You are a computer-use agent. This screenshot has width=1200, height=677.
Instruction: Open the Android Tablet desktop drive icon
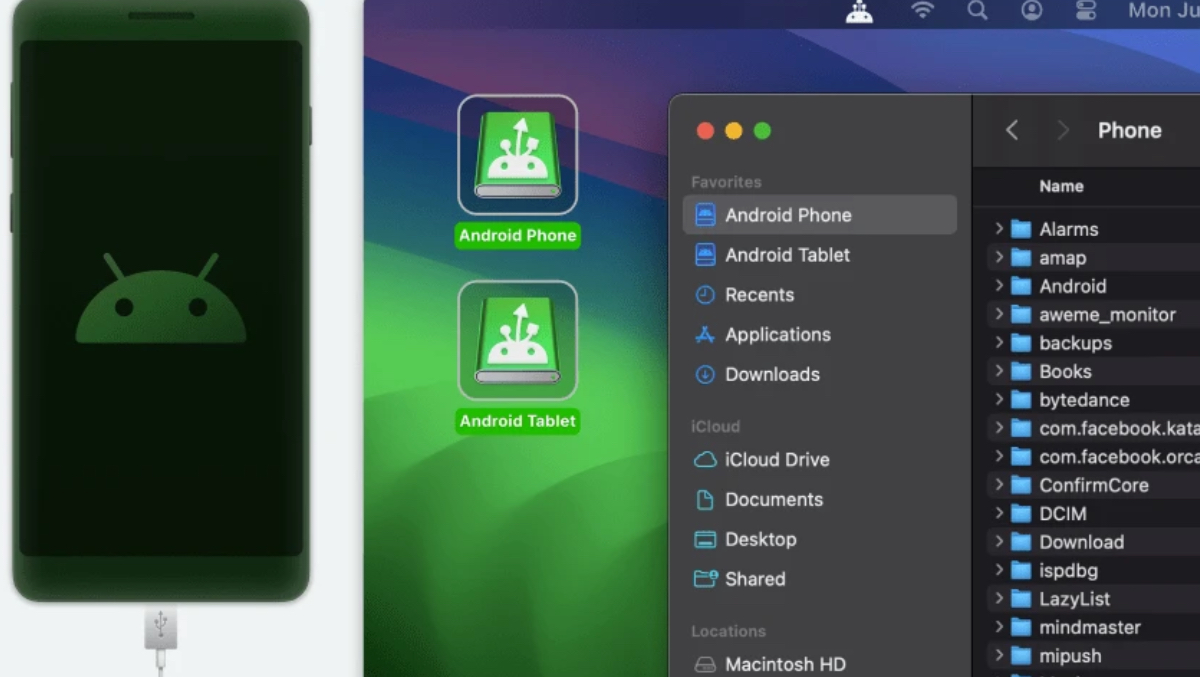pyautogui.click(x=517, y=341)
